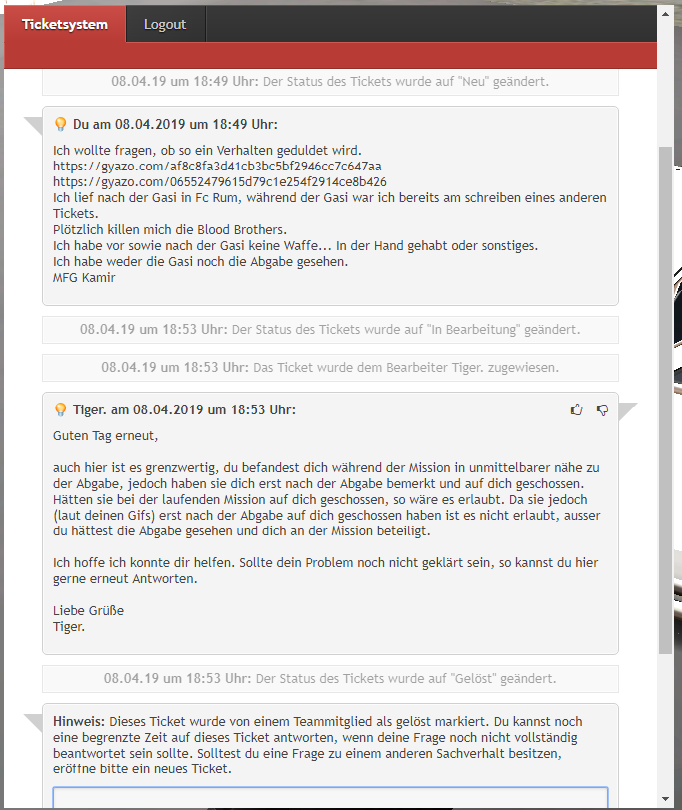Click the reply text input field
Screen dimensions: 682x810
click(330, 798)
